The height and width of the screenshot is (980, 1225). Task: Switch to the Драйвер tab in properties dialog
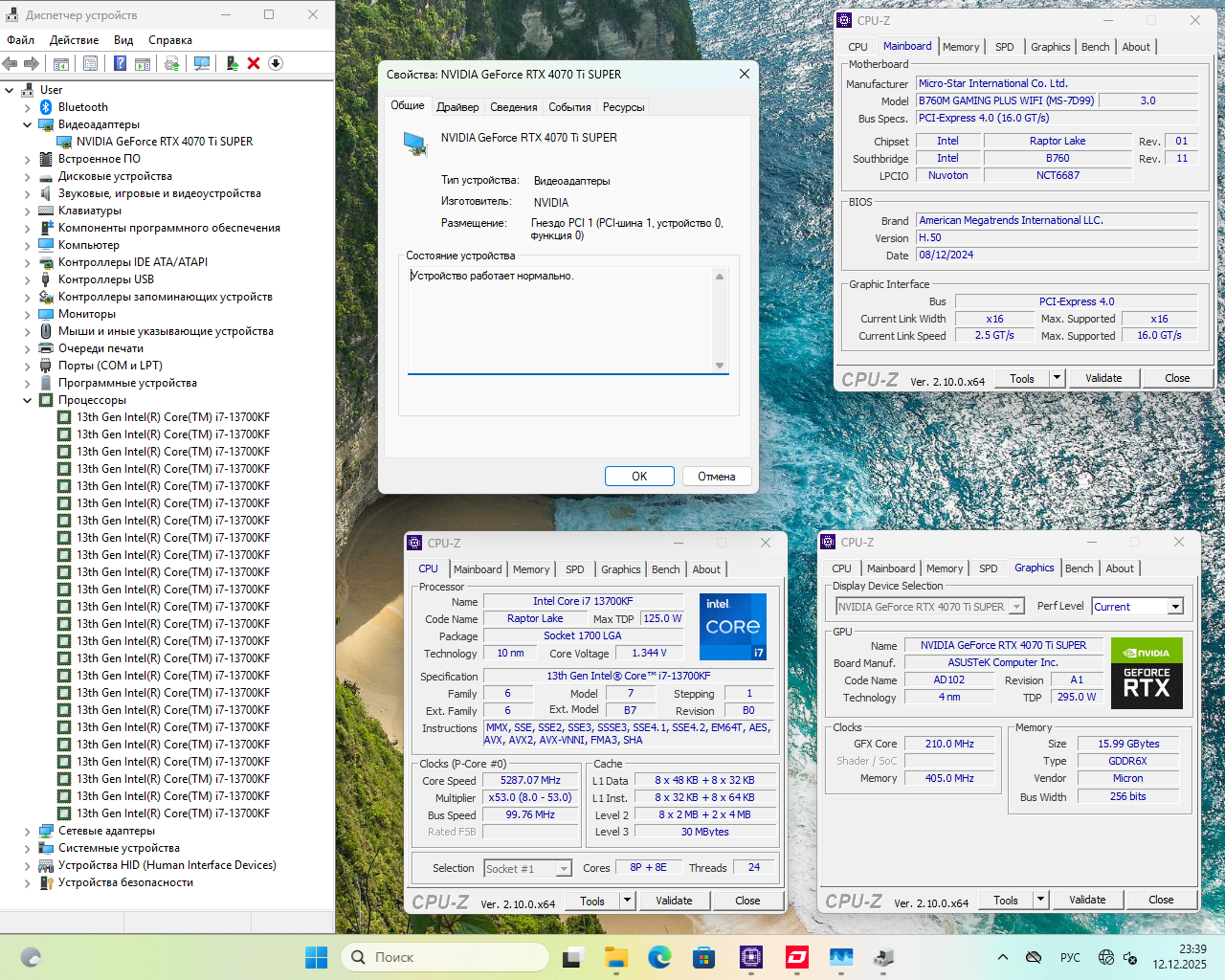point(457,107)
